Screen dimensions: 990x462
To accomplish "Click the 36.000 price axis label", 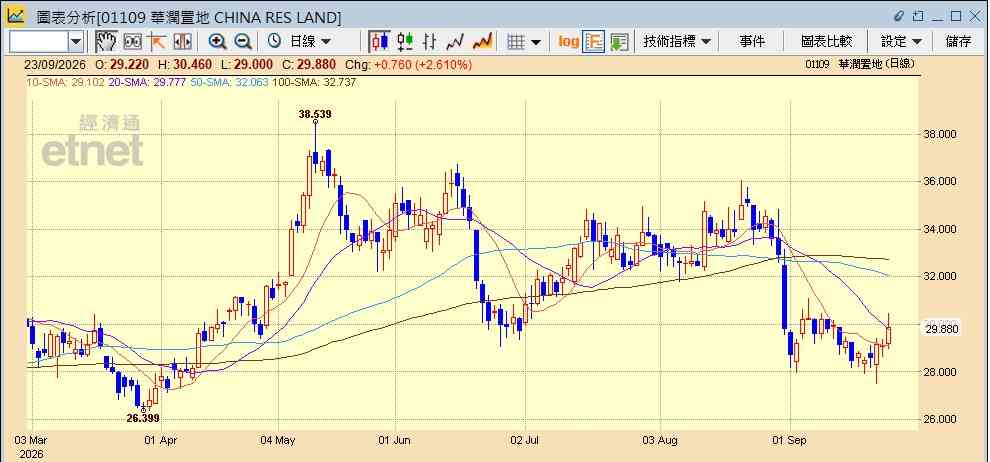I will click(x=941, y=181).
